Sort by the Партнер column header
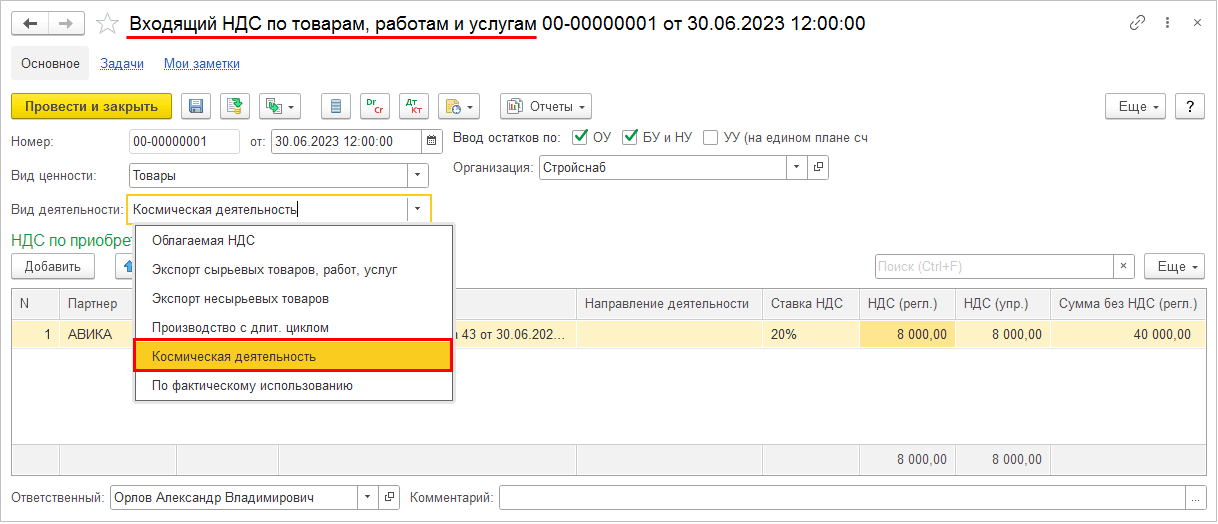This screenshot has width=1218, height=524. [x=97, y=304]
